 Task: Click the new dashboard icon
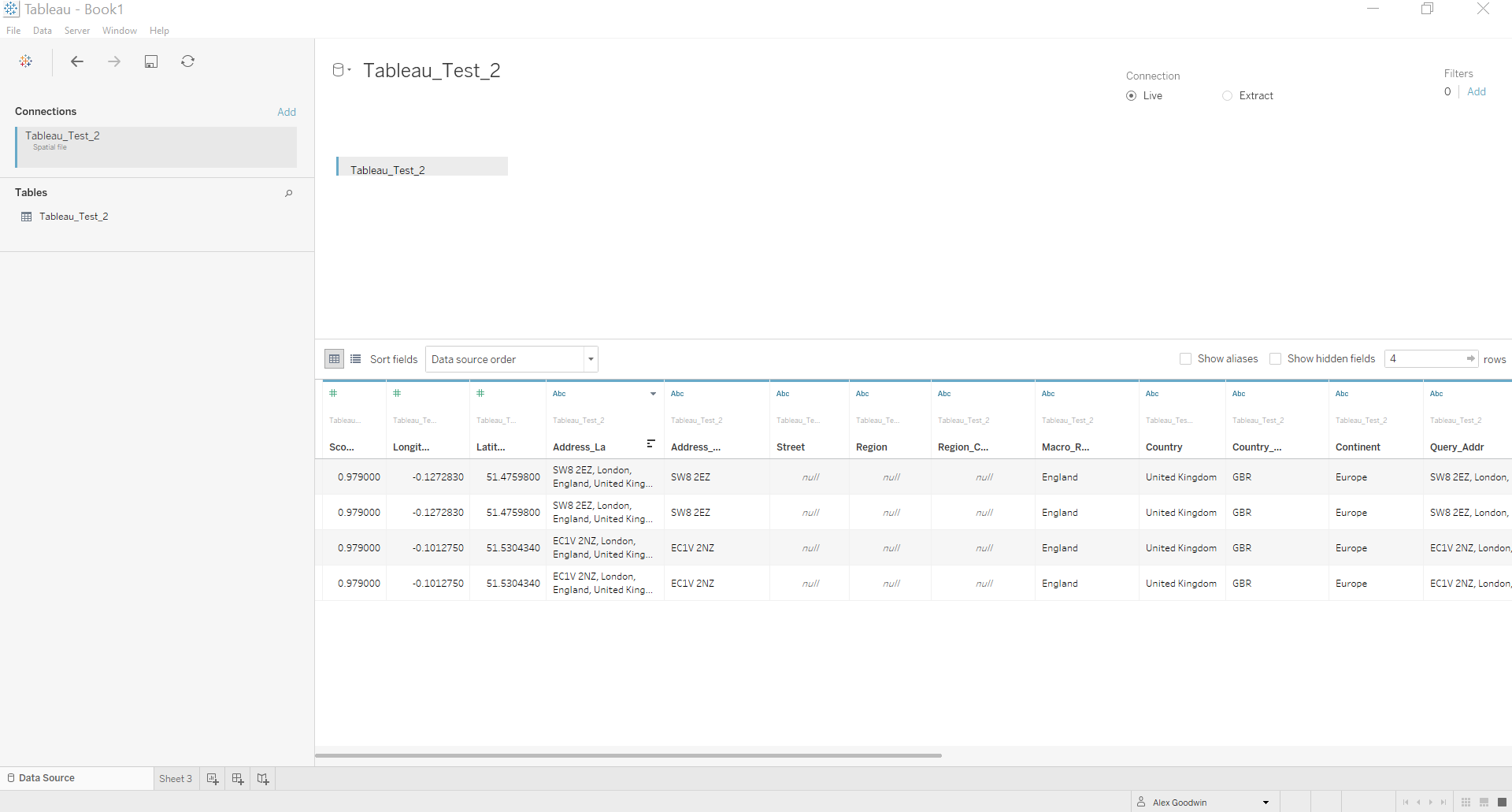tap(238, 779)
